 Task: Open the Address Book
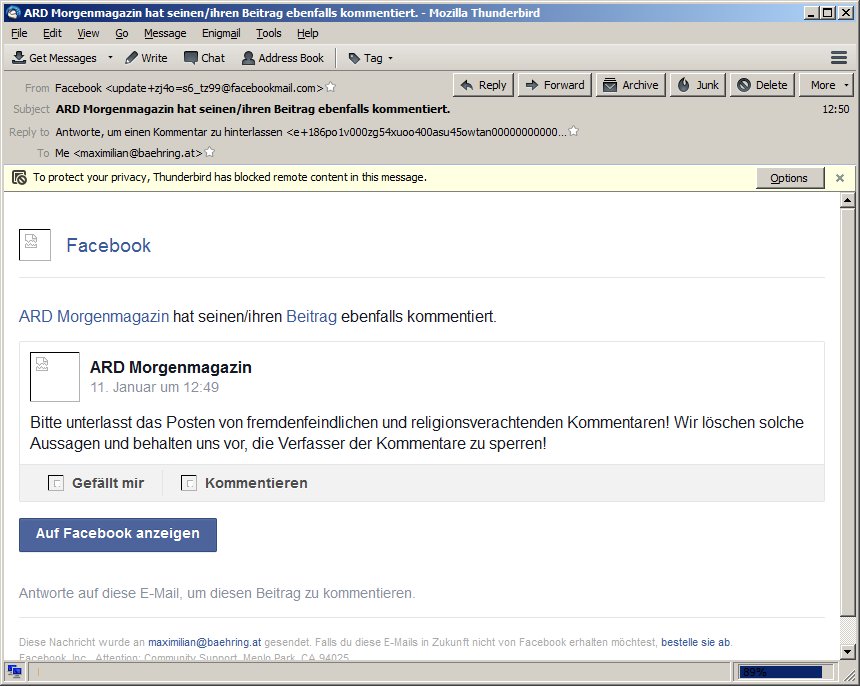click(x=283, y=58)
